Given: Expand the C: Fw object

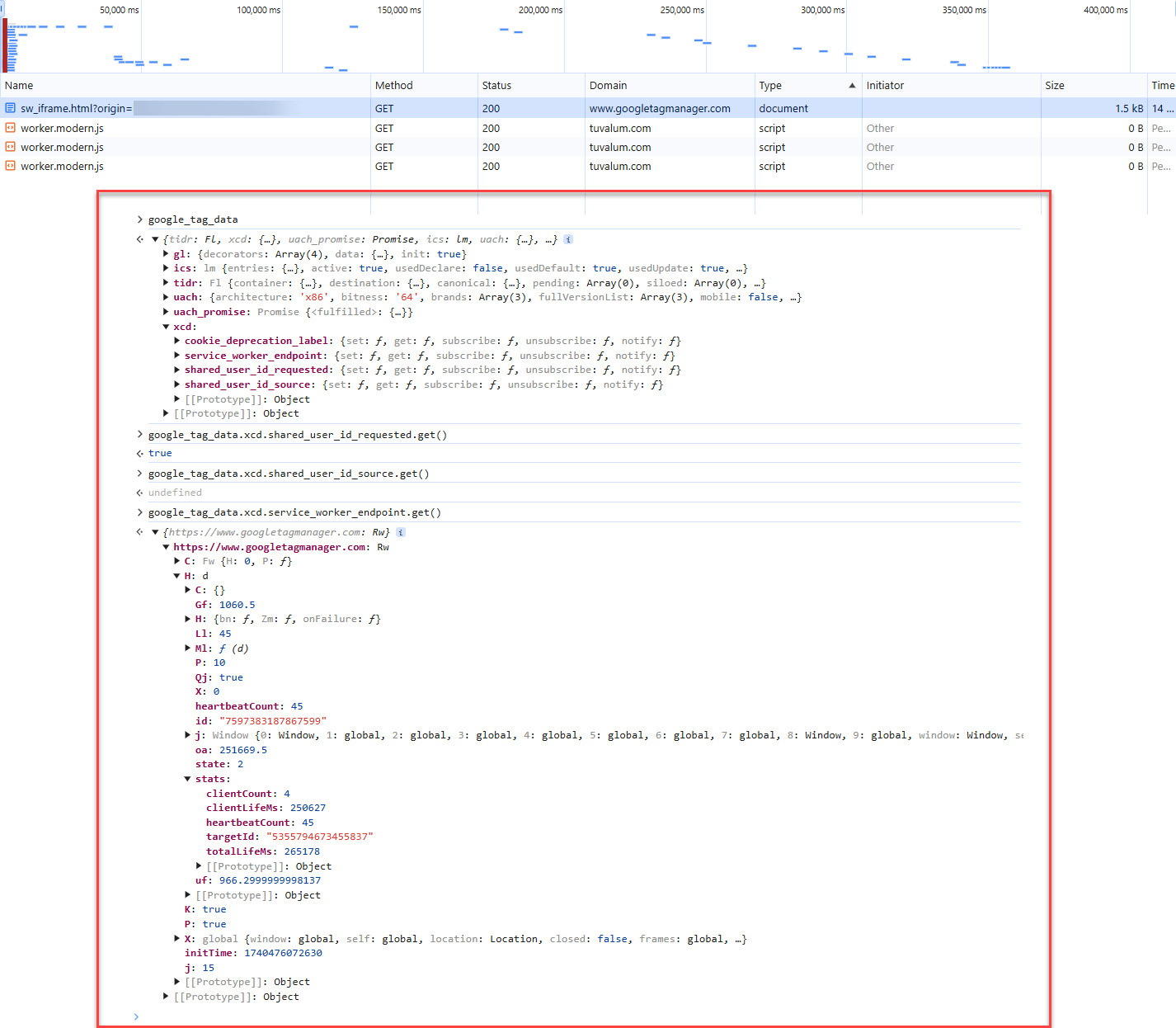Looking at the screenshot, I should pos(176,561).
